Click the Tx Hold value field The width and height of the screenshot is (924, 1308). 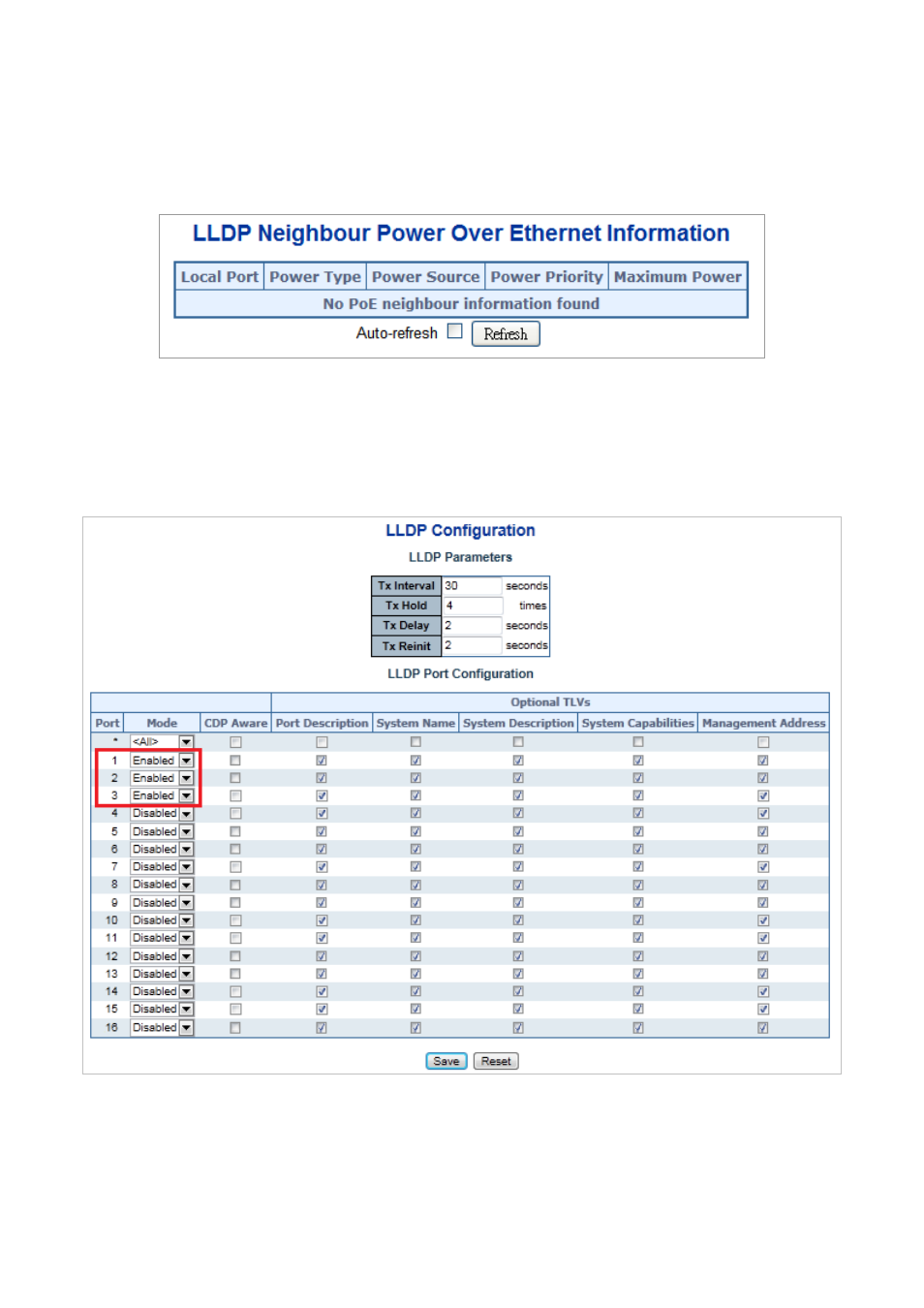click(x=472, y=606)
